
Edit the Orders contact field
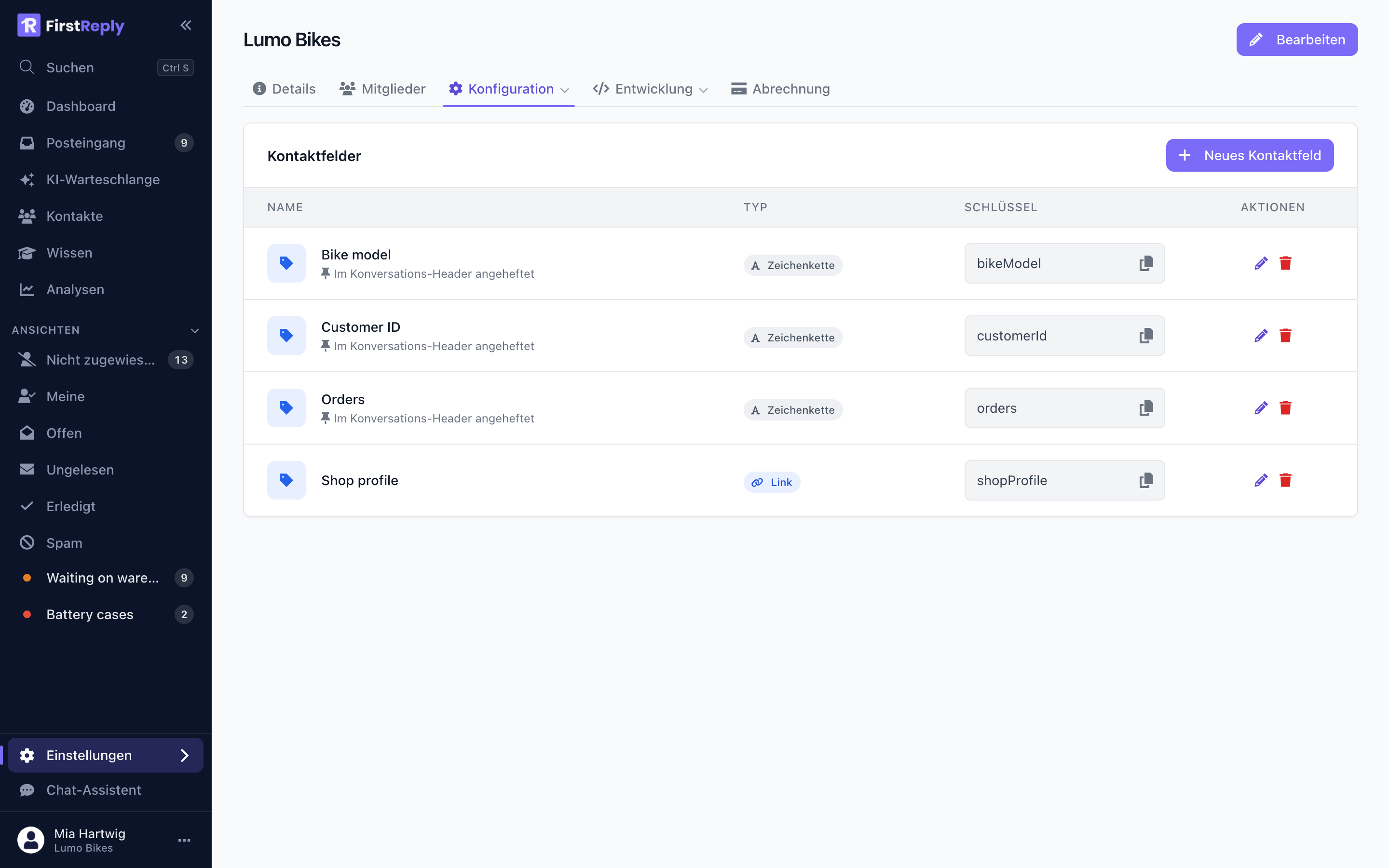[x=1260, y=408]
